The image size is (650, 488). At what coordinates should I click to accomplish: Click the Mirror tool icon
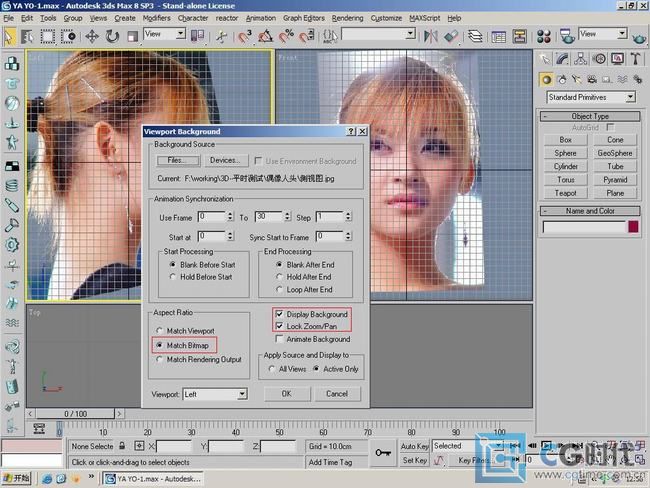[x=431, y=36]
